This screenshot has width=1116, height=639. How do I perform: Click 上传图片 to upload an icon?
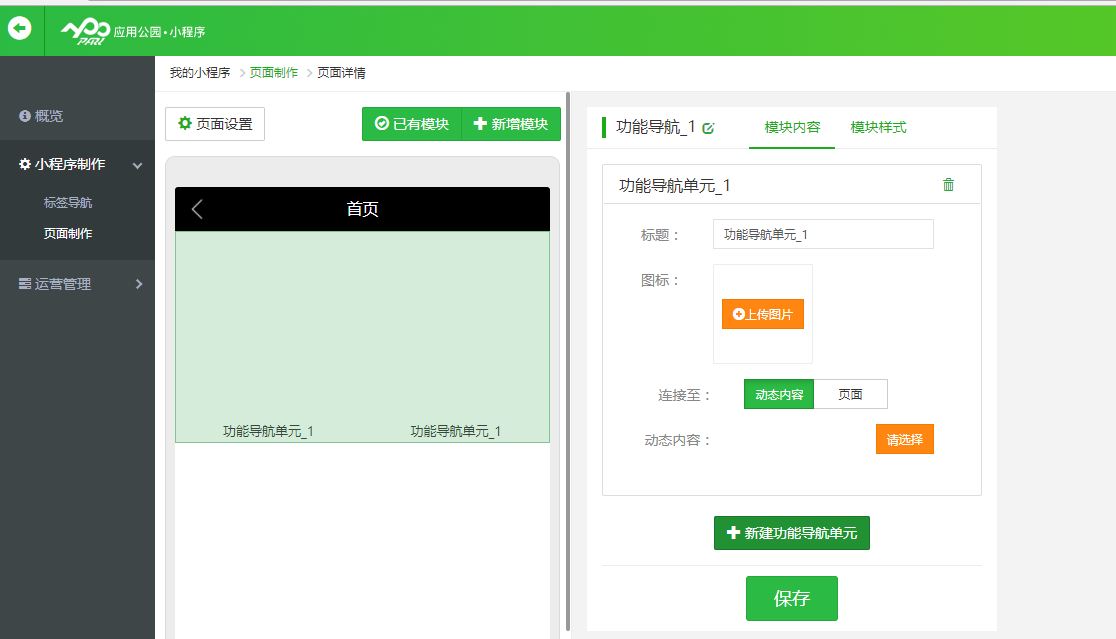coord(763,314)
